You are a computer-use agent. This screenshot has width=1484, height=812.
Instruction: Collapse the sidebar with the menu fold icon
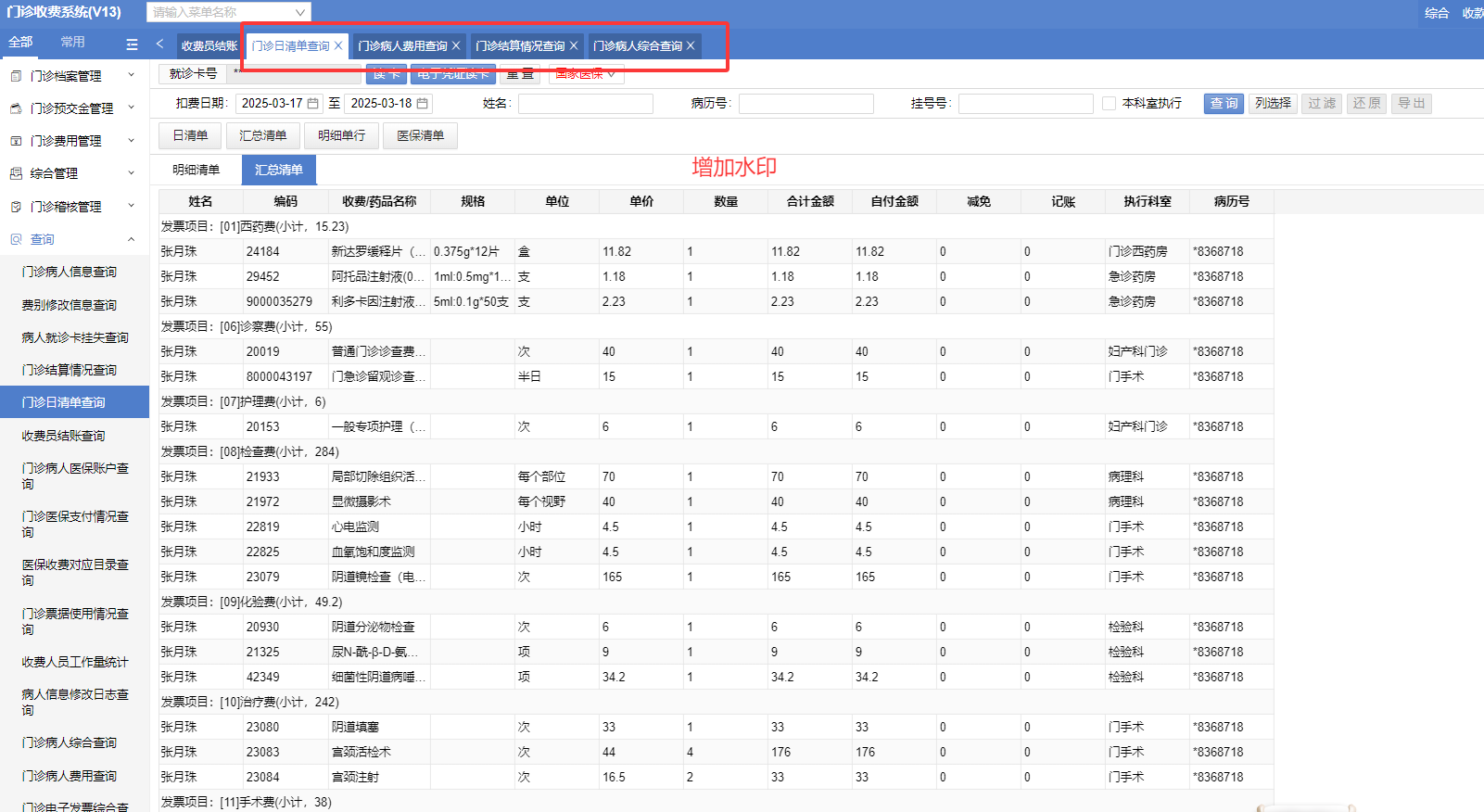pos(132,44)
